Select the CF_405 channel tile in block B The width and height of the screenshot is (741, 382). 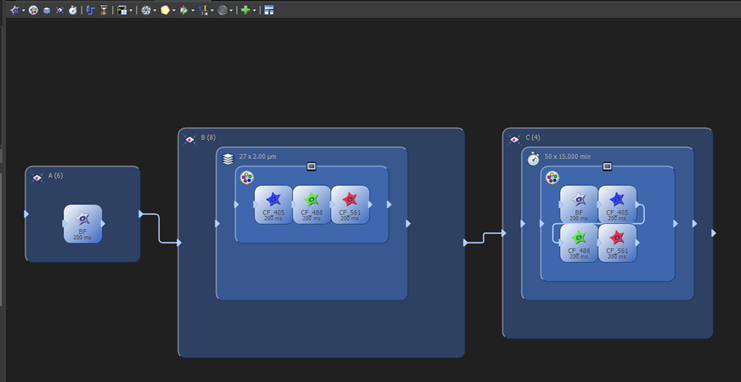click(274, 204)
